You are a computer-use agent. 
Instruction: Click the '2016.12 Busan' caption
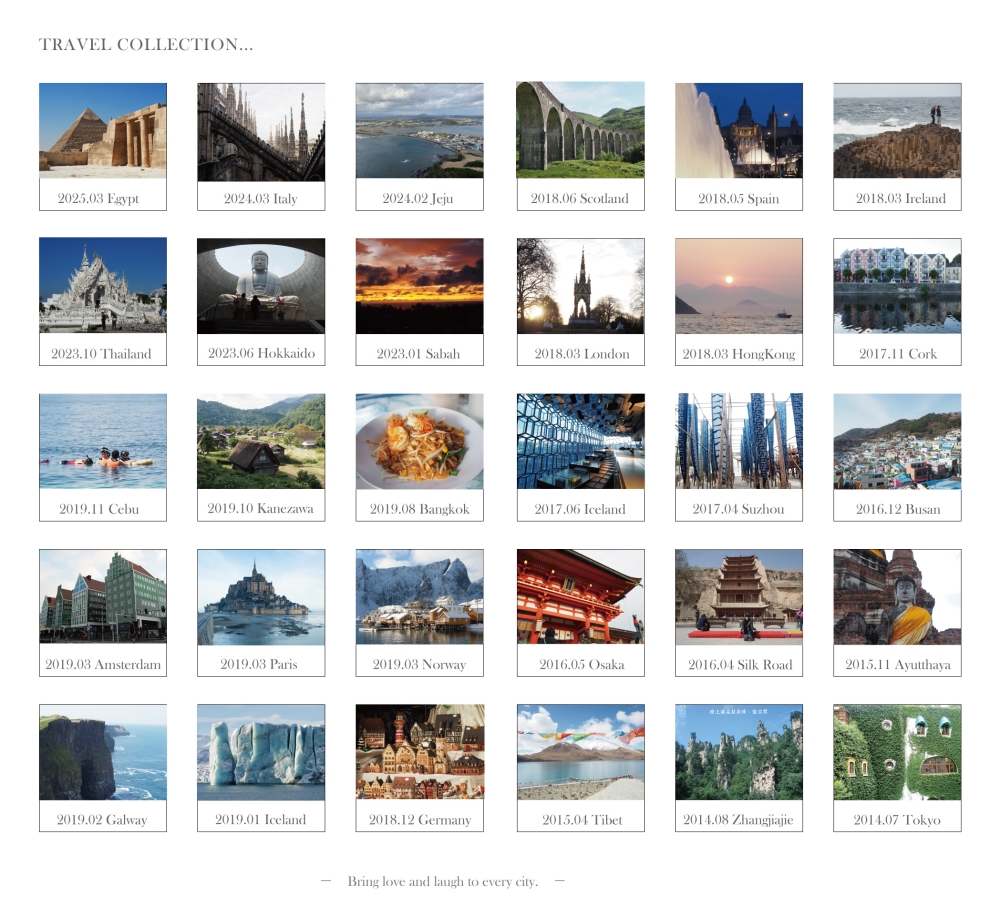(x=897, y=509)
